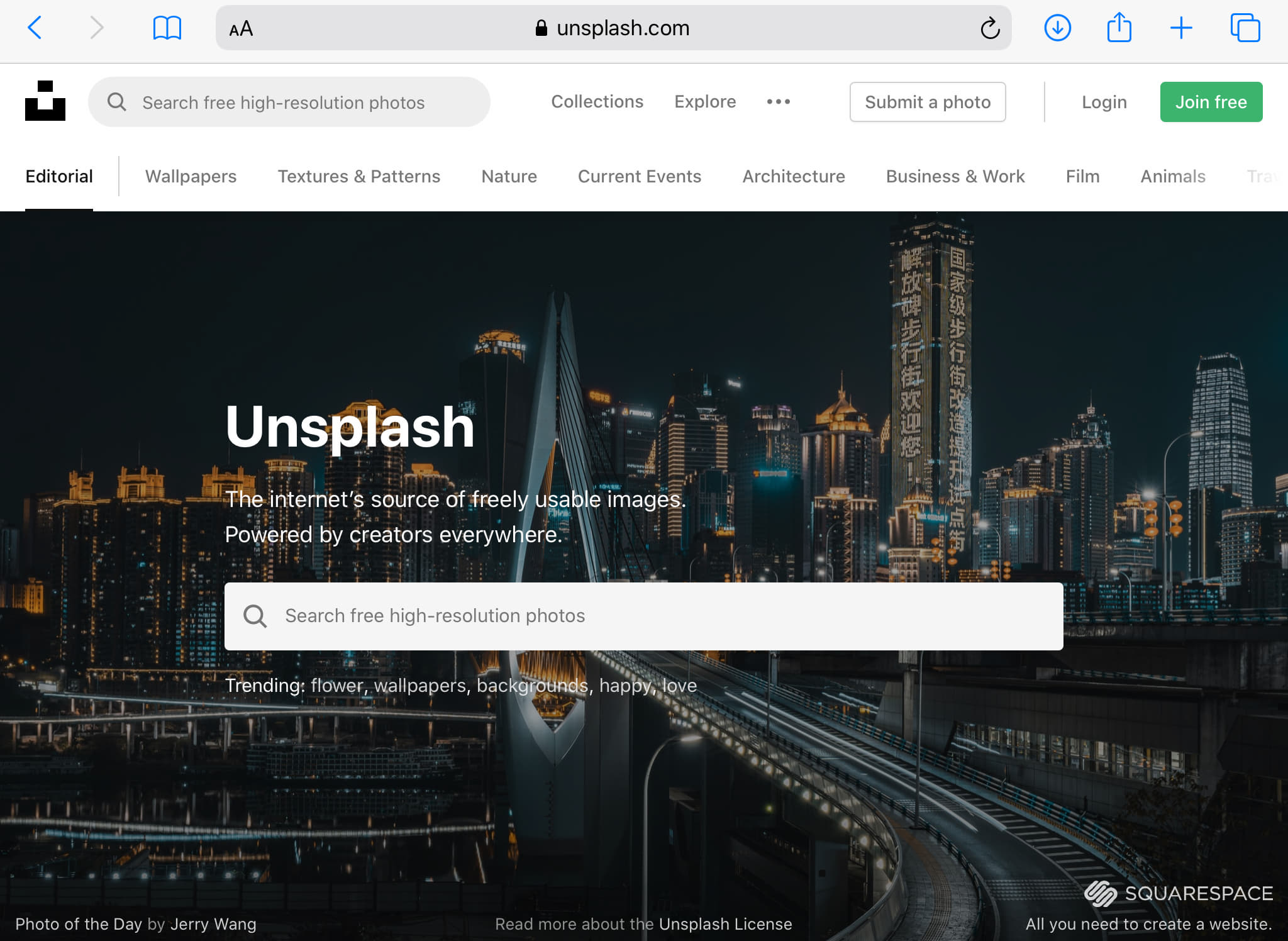1288x941 pixels.
Task: Open the AA reader options menu
Action: 241,28
